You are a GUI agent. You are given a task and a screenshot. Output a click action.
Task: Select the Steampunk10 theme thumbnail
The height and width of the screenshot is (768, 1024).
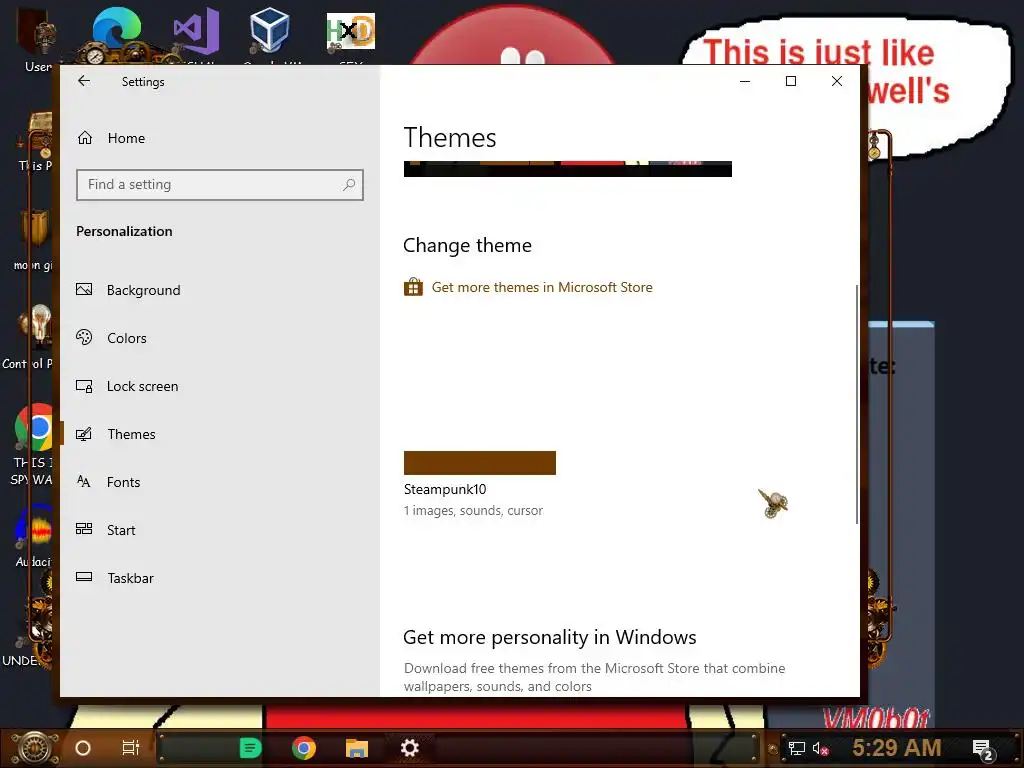[x=479, y=462]
